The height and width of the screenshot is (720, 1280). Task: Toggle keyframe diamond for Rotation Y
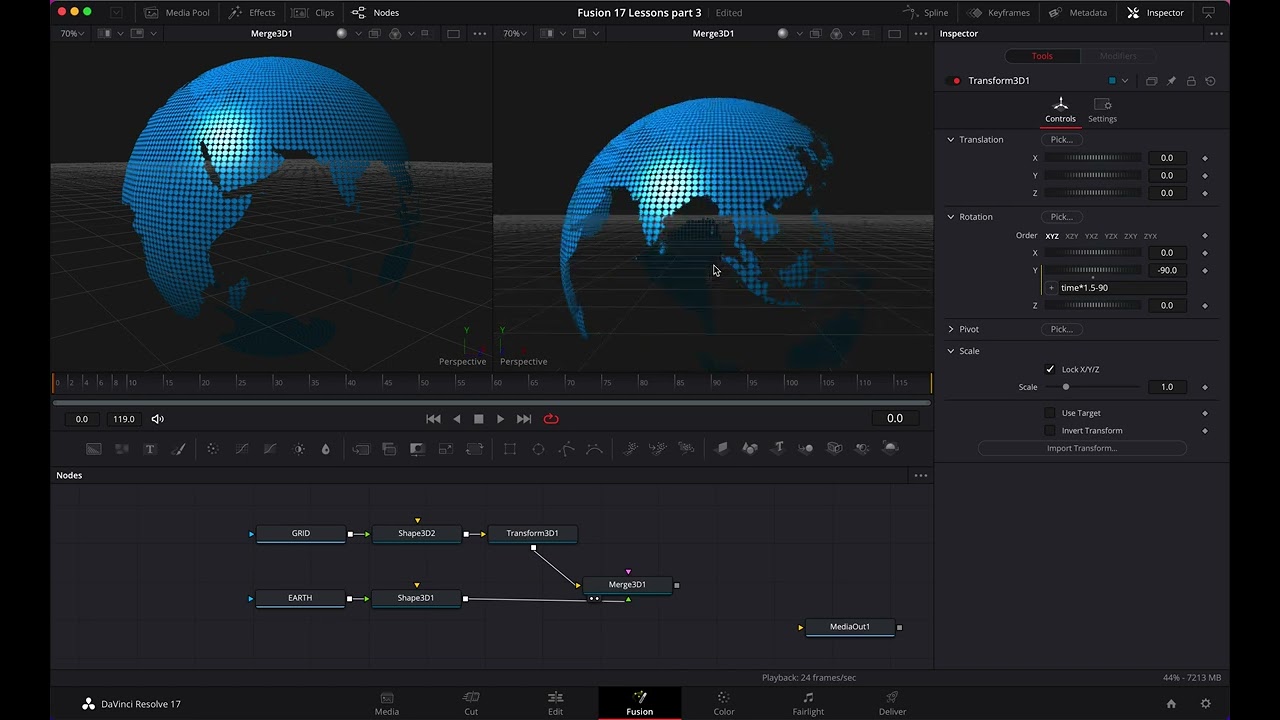point(1205,270)
